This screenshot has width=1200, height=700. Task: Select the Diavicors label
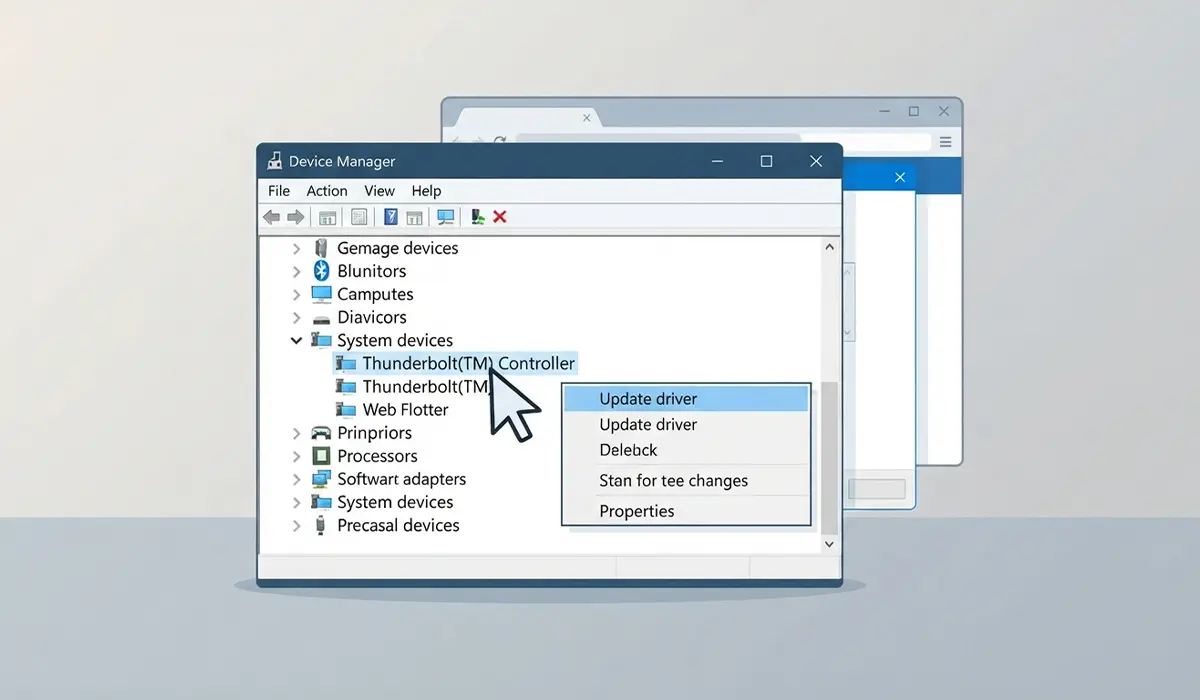[372, 317]
